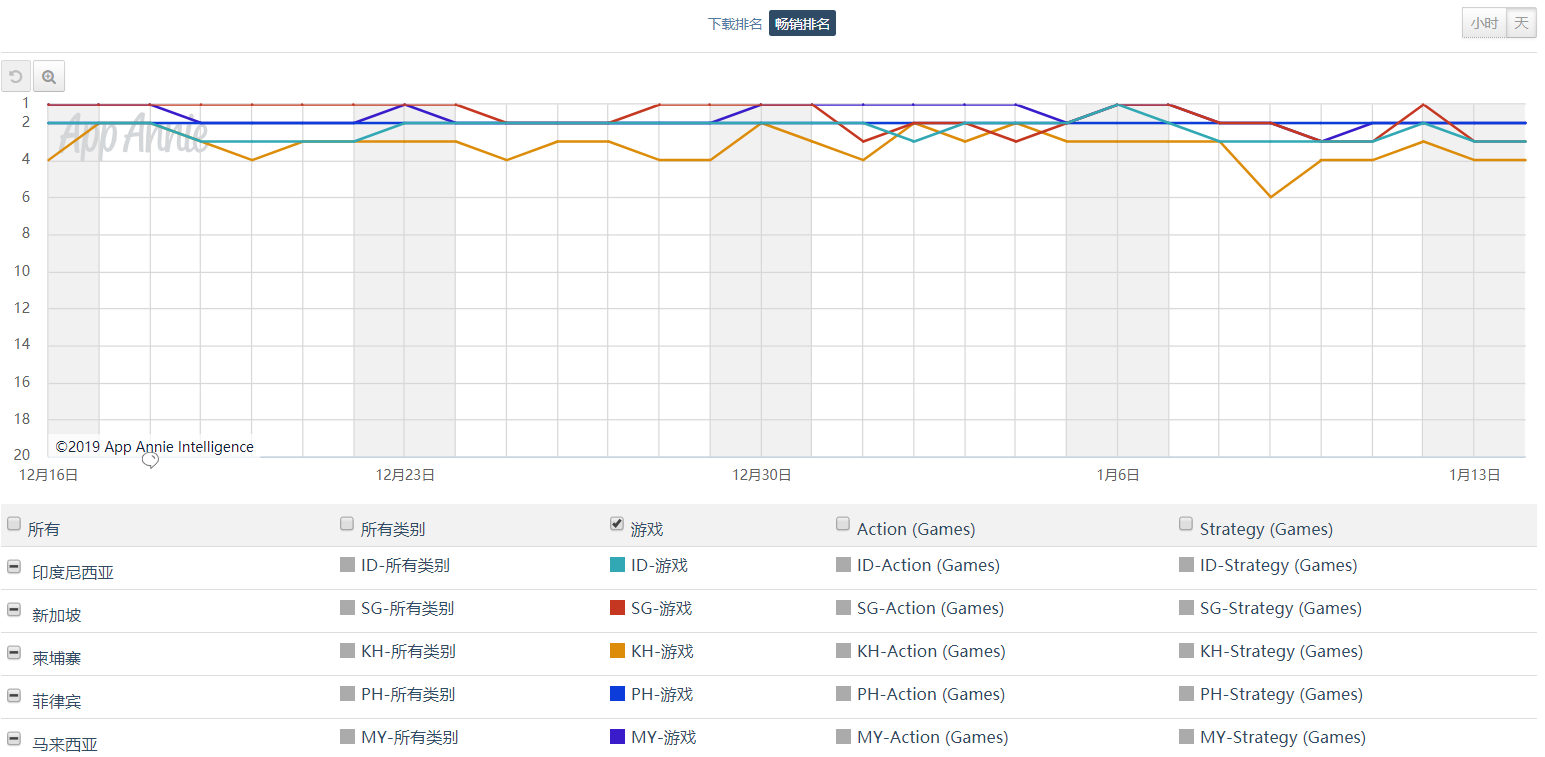Enable the Action (Games) checkbox
1545x757 pixels.
click(843, 523)
